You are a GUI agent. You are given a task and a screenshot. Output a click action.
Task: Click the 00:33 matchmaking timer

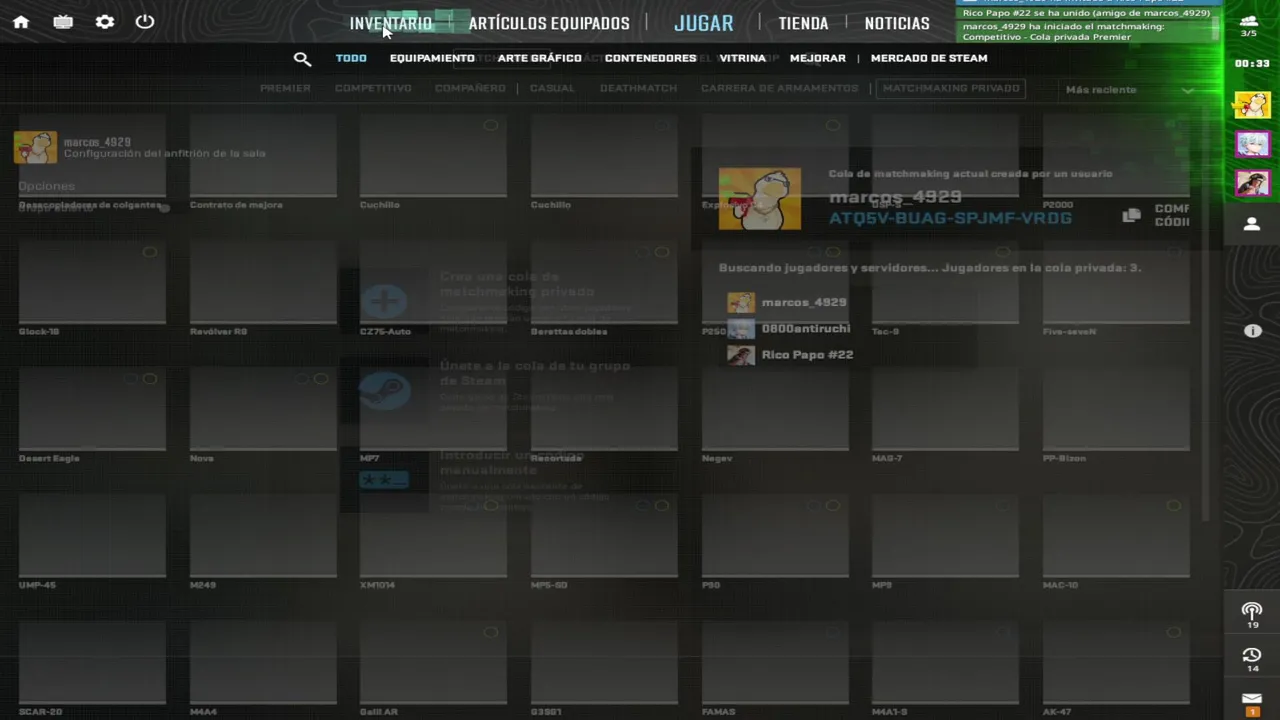click(x=1252, y=63)
